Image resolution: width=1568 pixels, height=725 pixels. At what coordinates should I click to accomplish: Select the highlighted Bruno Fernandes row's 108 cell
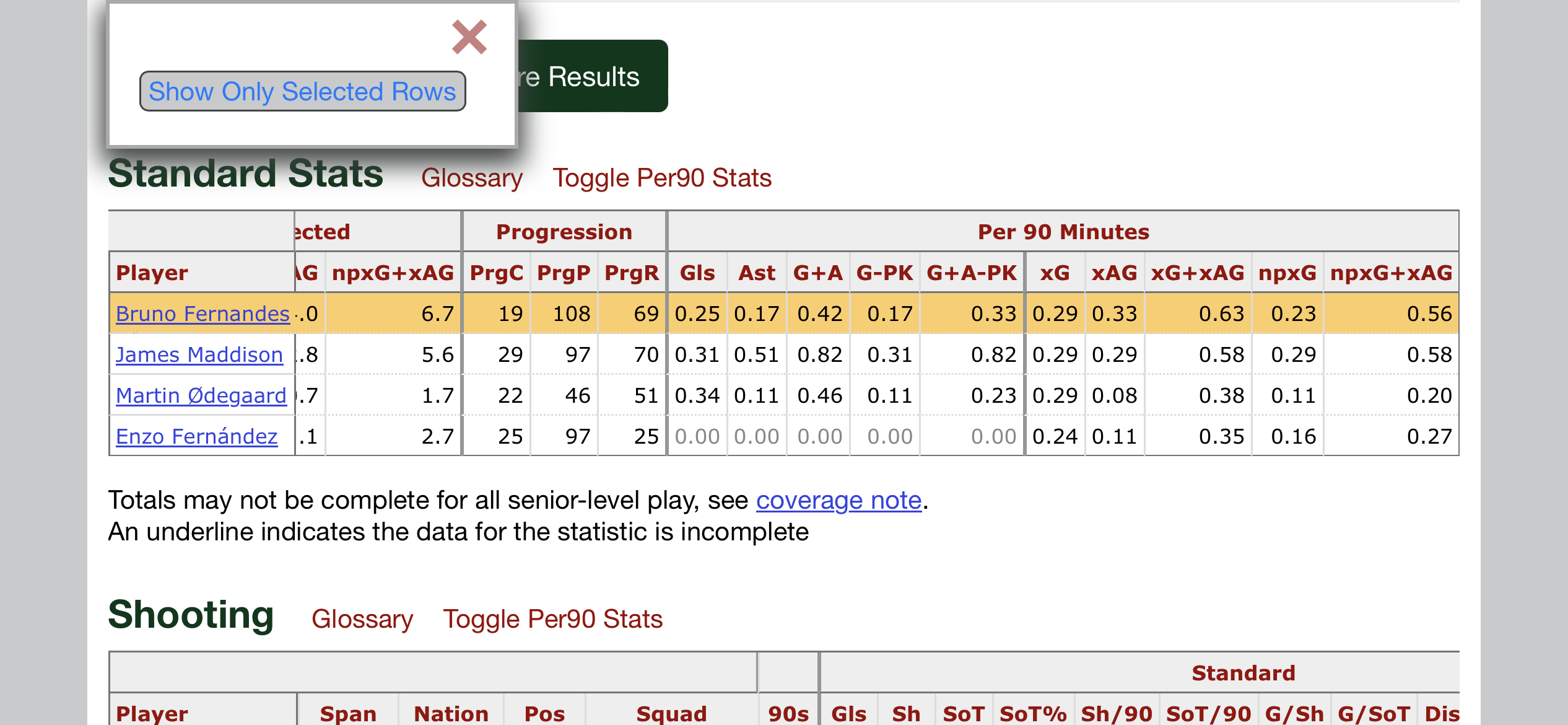click(x=564, y=314)
